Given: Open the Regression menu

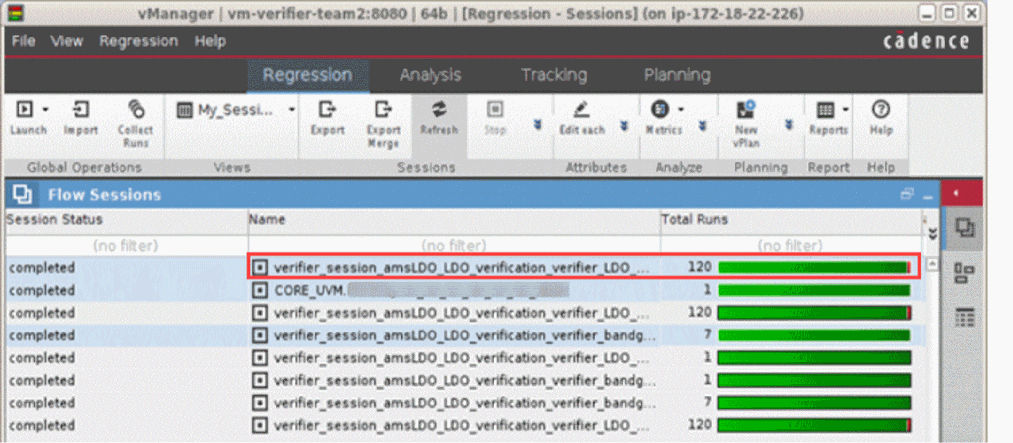Looking at the screenshot, I should (138, 41).
